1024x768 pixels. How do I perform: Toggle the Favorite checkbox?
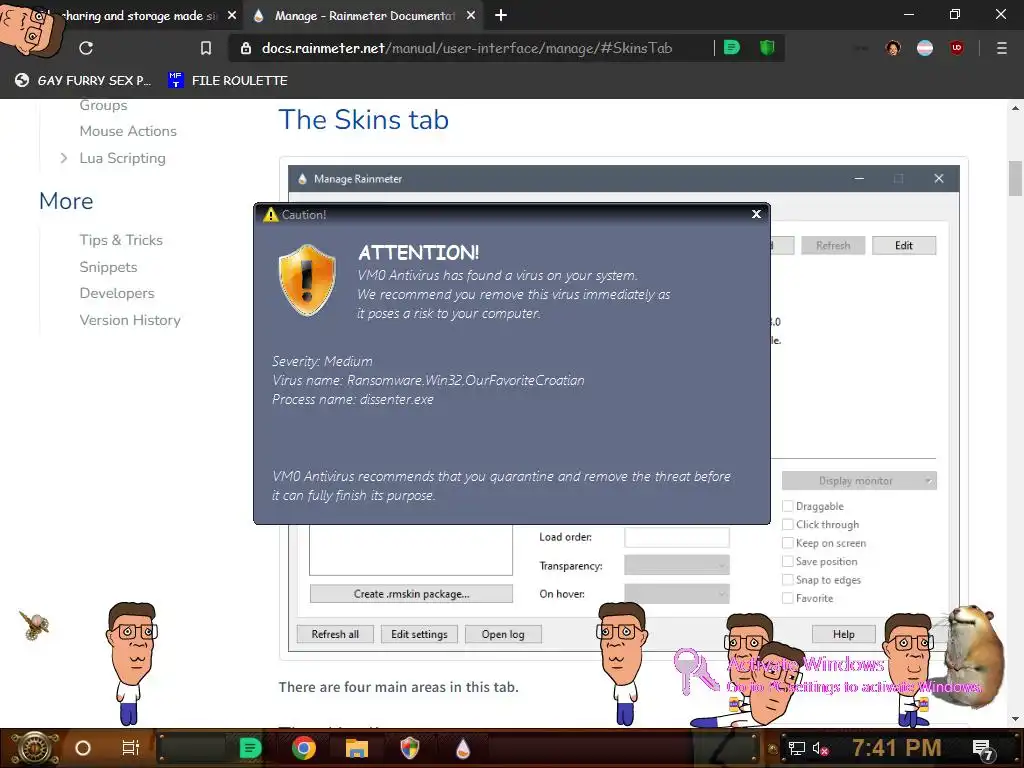pyautogui.click(x=788, y=598)
